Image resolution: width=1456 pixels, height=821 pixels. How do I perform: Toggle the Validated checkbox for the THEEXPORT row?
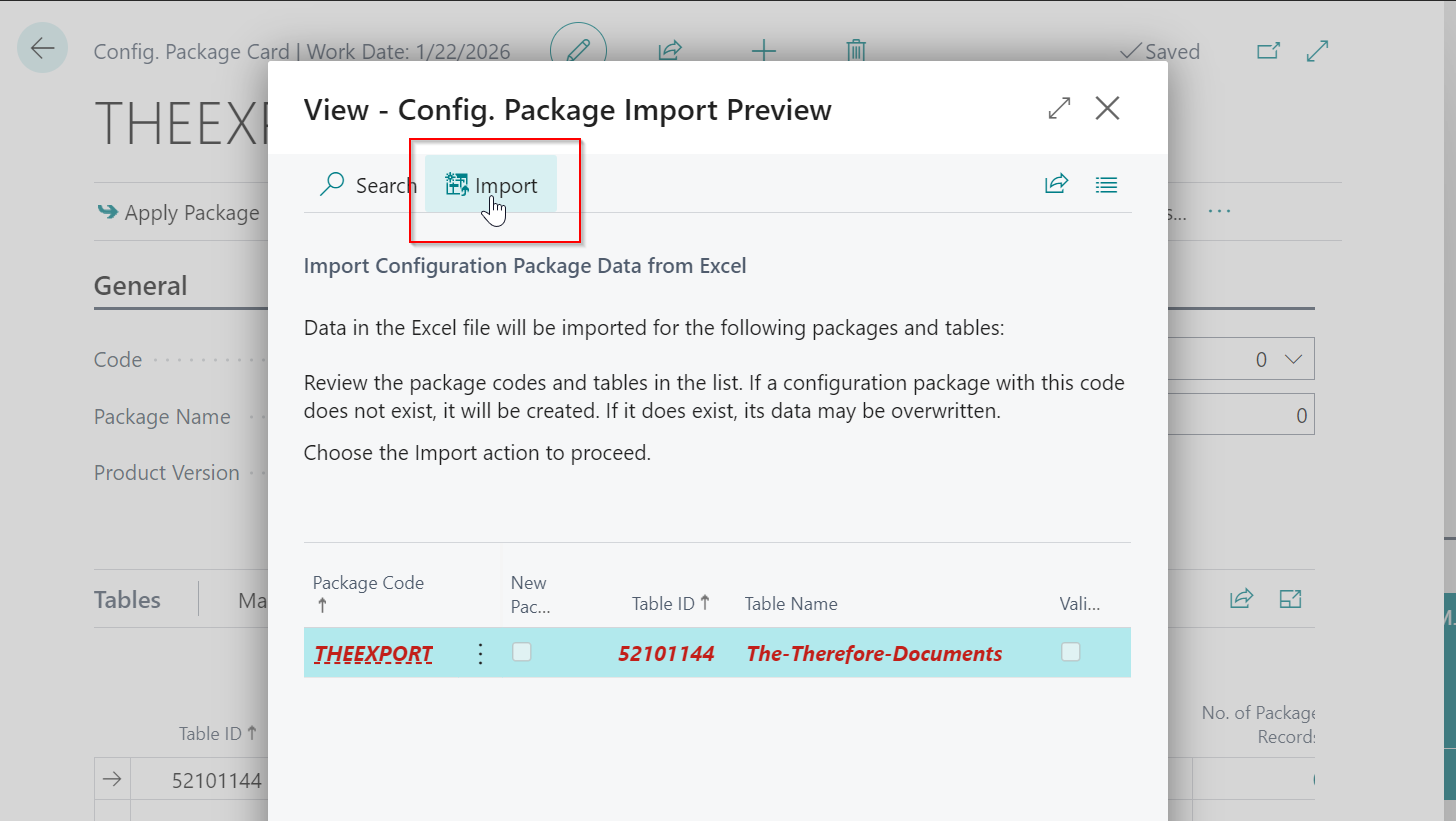(1071, 652)
